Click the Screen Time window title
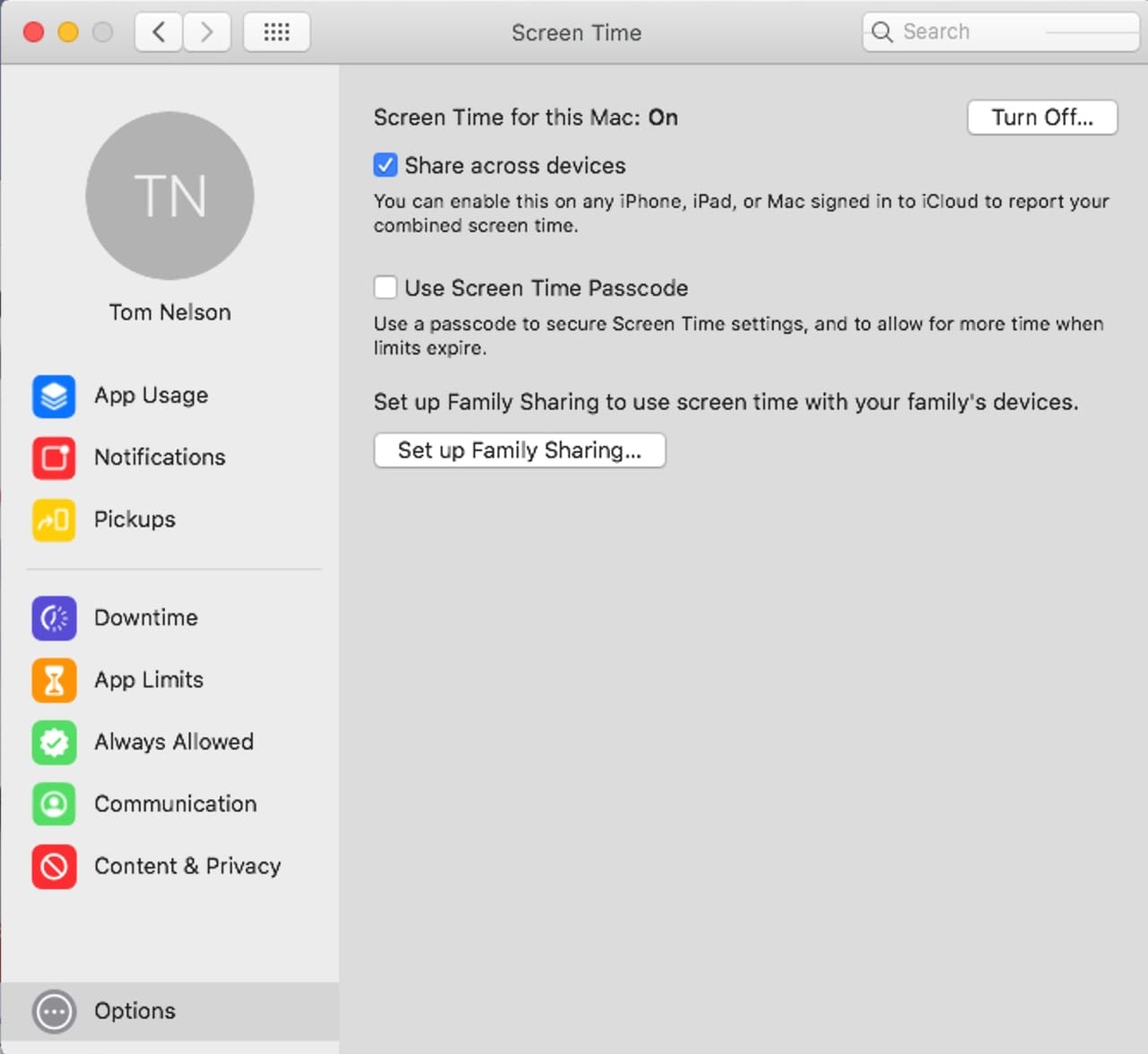 (577, 33)
